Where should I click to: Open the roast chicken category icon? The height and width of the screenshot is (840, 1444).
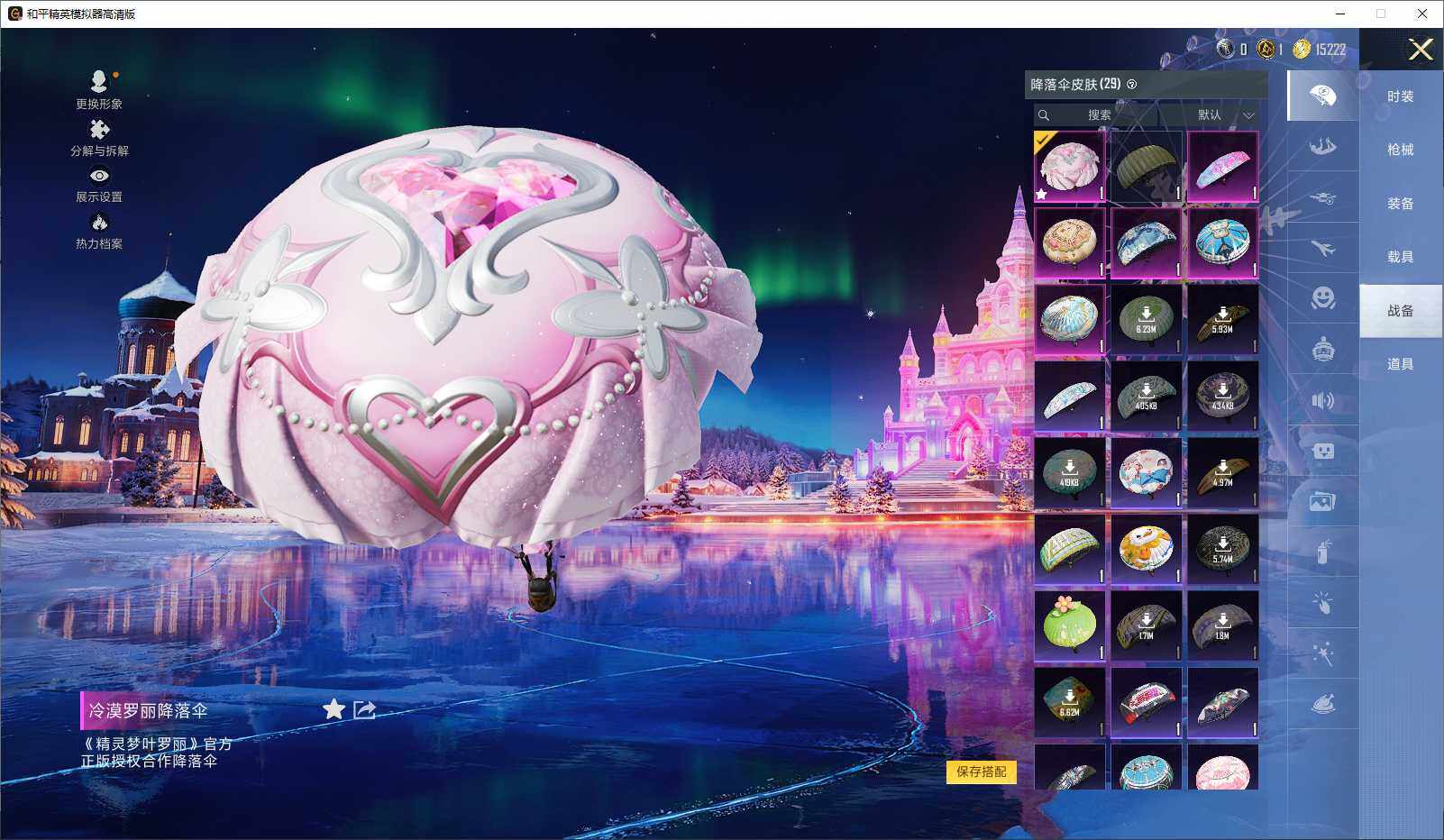(1322, 704)
